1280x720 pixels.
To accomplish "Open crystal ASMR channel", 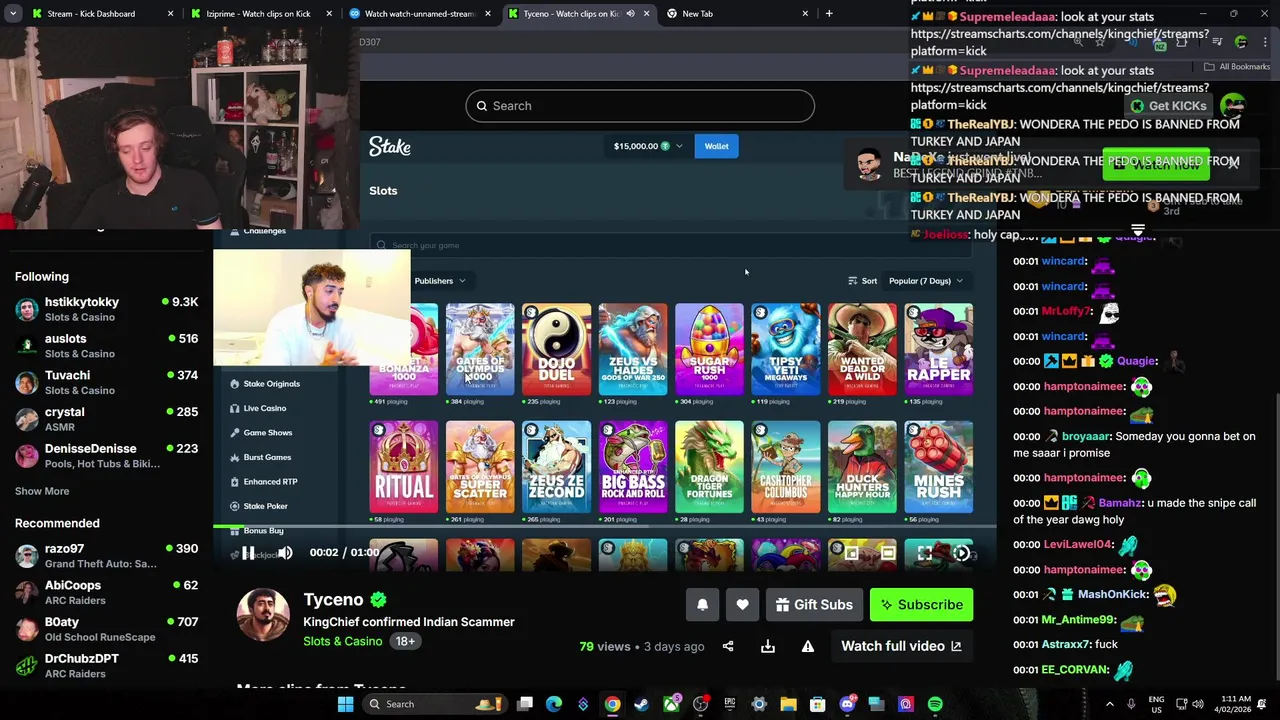I will (x=106, y=419).
